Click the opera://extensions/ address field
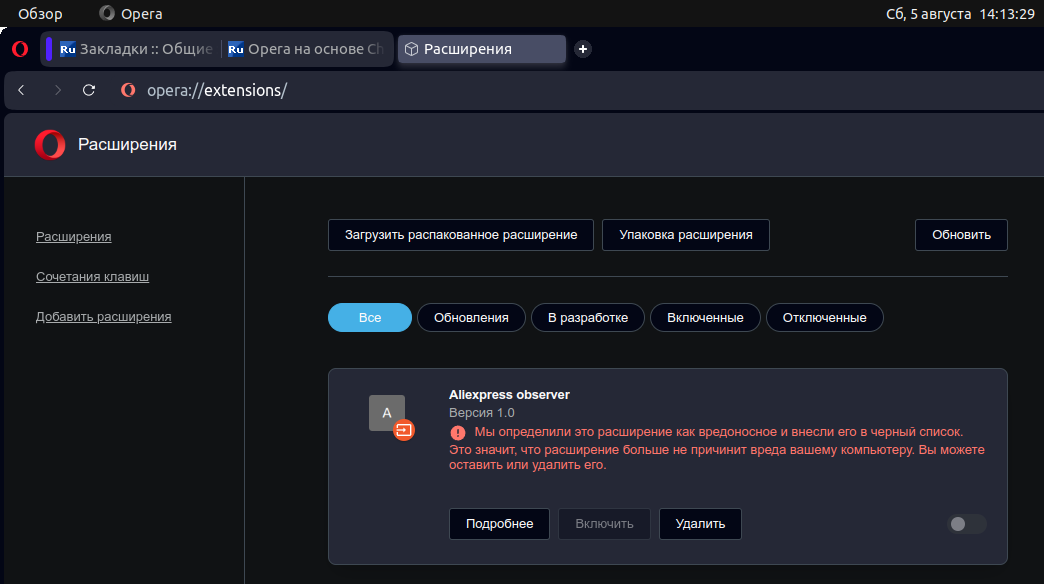 (217, 91)
